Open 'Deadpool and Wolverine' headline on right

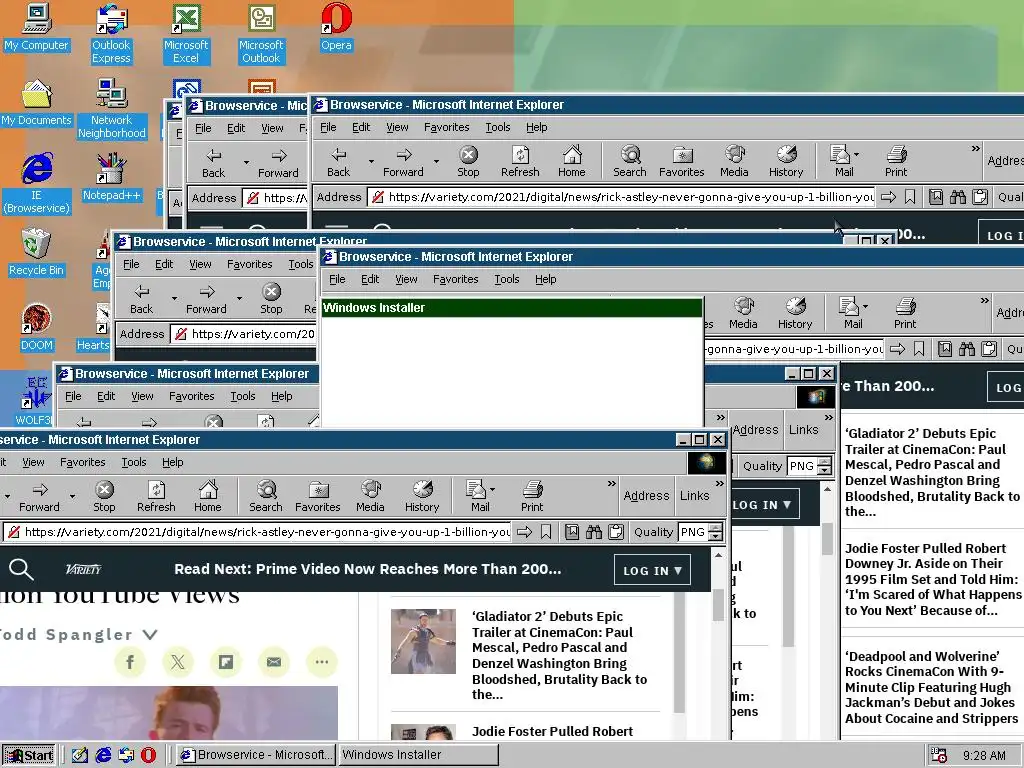pyautogui.click(x=932, y=687)
